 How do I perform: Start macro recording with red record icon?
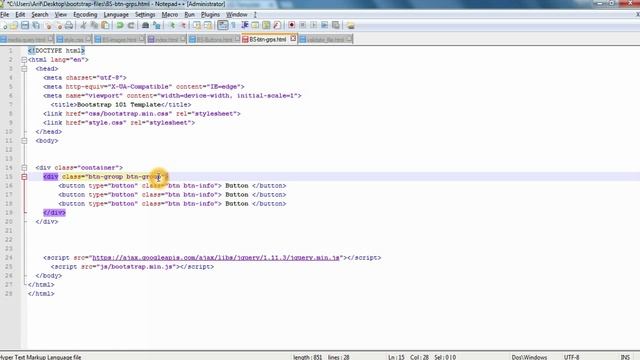(291, 25)
